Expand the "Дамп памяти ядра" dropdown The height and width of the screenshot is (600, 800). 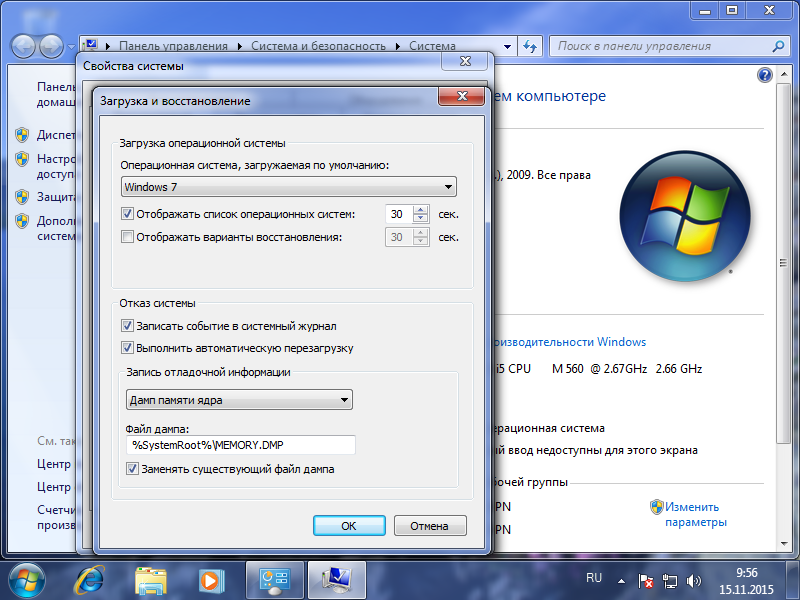(239, 400)
